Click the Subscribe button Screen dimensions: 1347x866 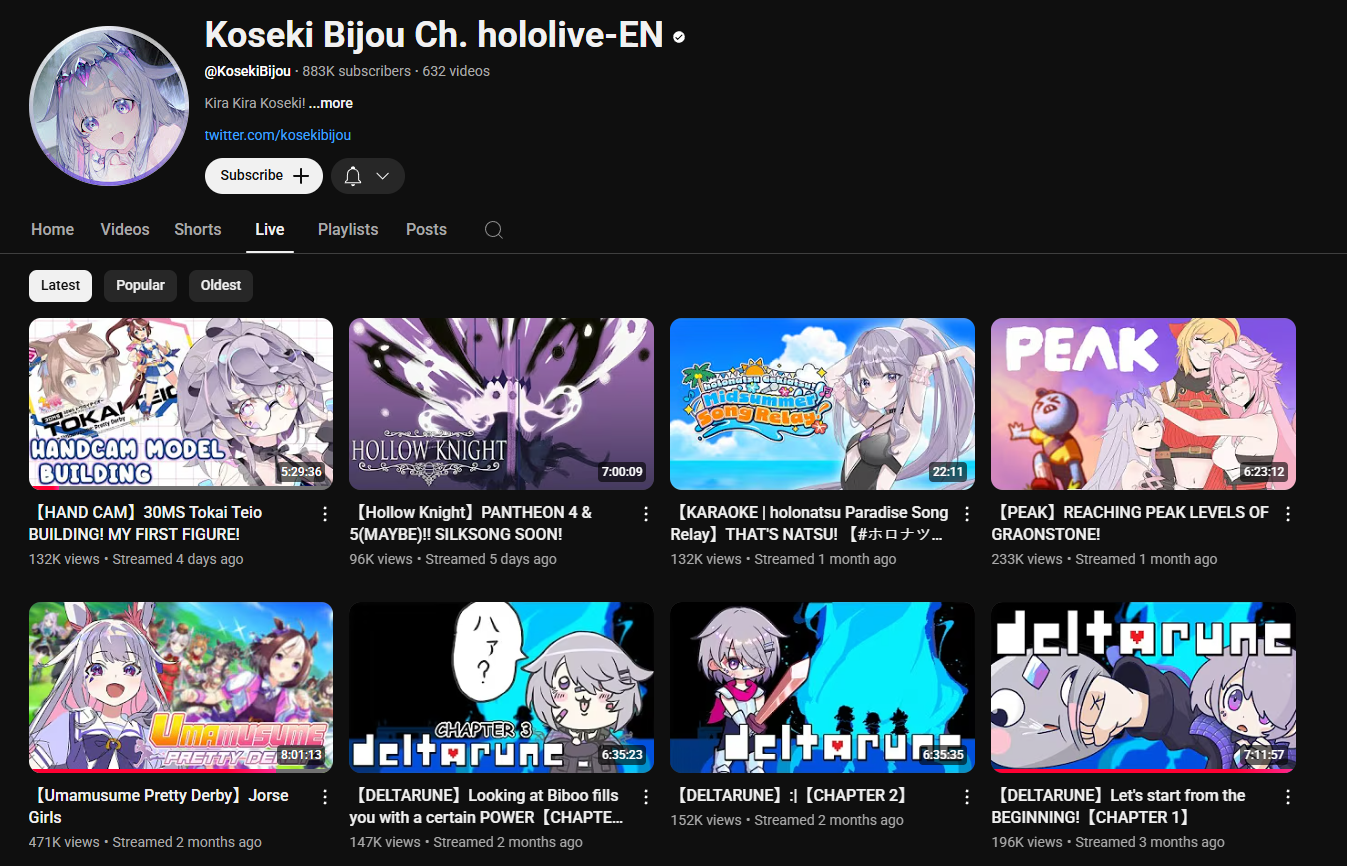[x=264, y=176]
